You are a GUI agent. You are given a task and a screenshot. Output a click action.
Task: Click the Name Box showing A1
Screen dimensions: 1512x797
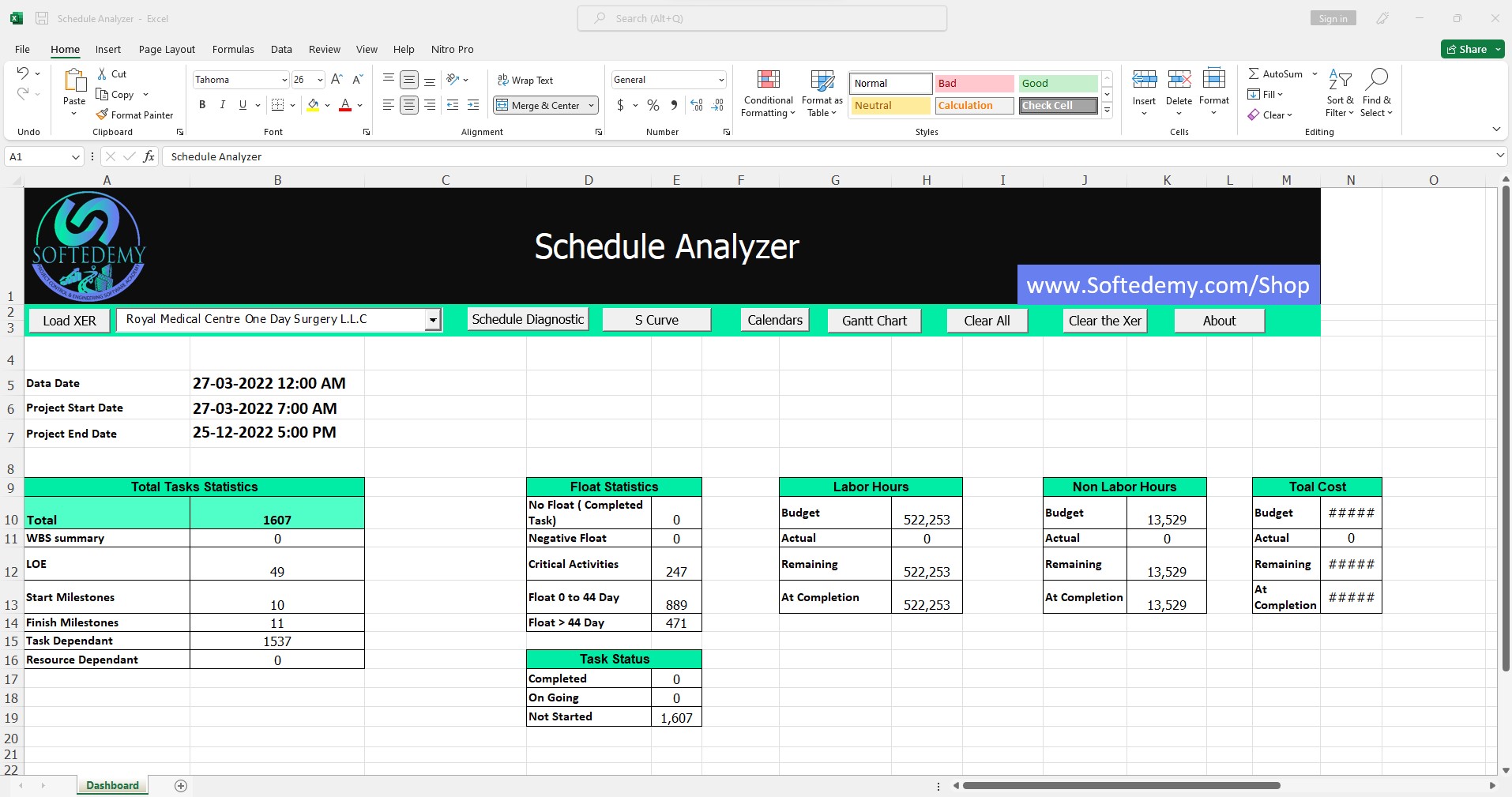tap(38, 156)
